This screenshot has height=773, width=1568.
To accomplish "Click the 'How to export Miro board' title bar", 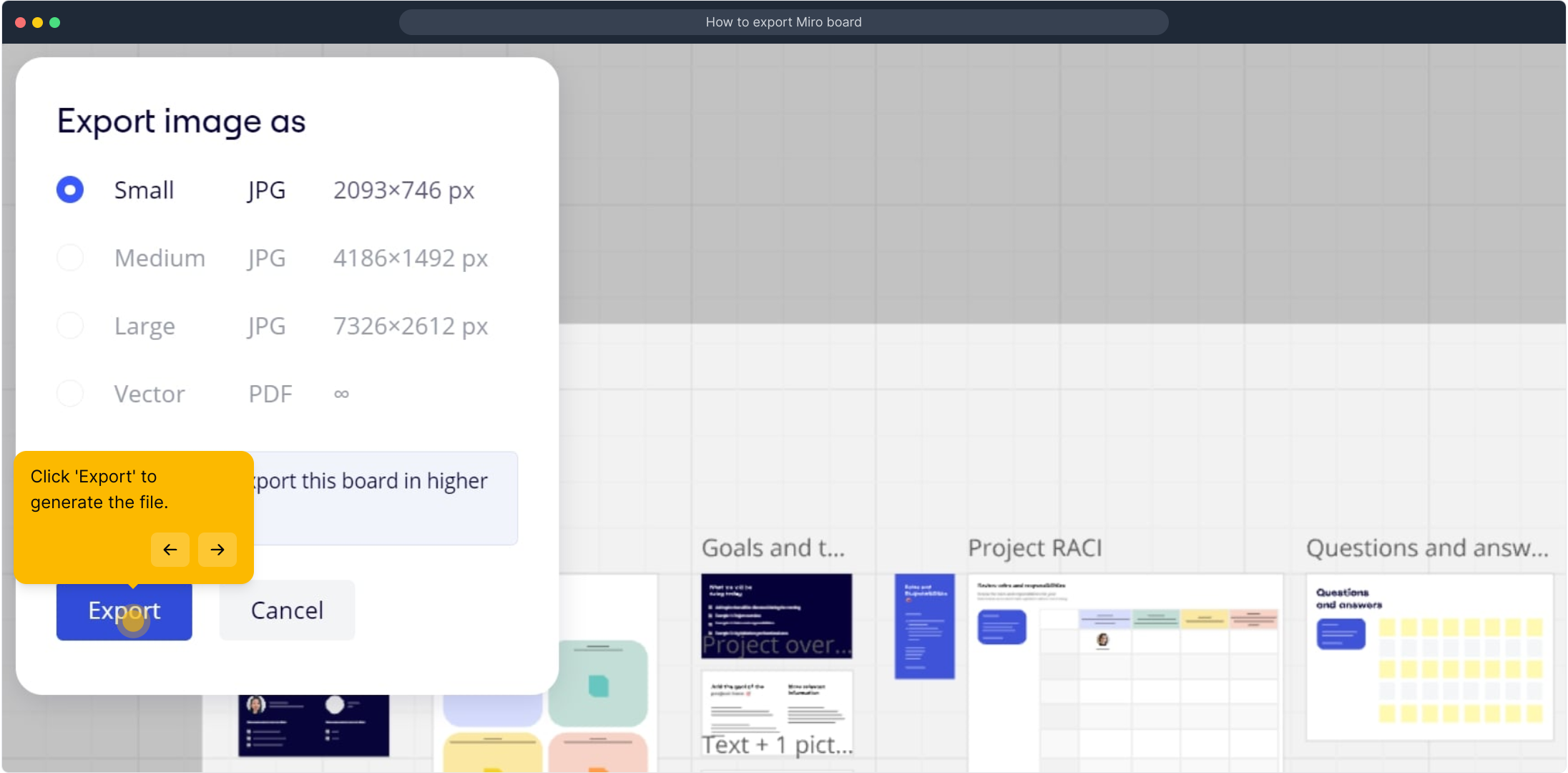I will point(783,22).
